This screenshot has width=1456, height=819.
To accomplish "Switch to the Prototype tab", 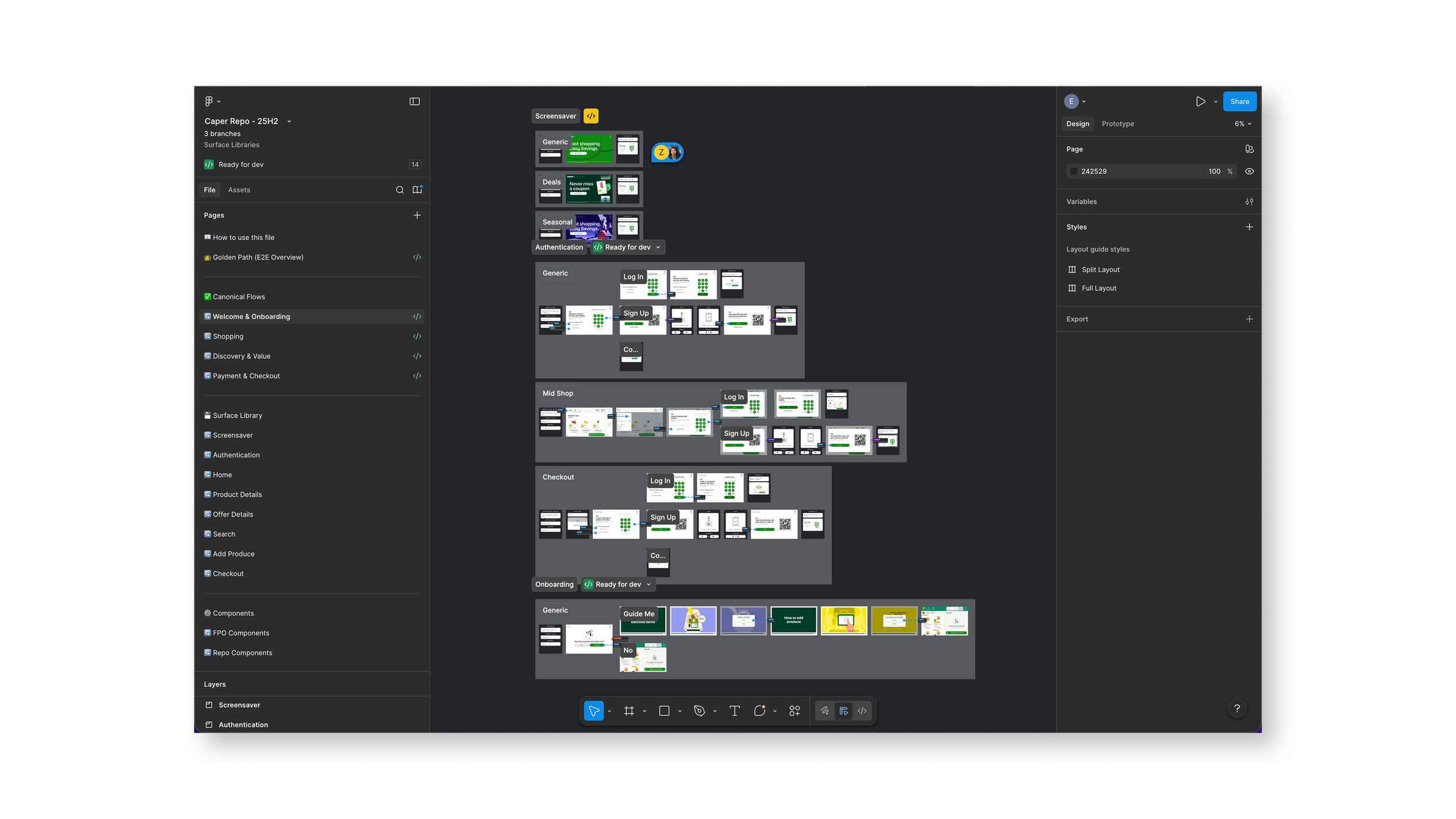I will [x=1117, y=124].
